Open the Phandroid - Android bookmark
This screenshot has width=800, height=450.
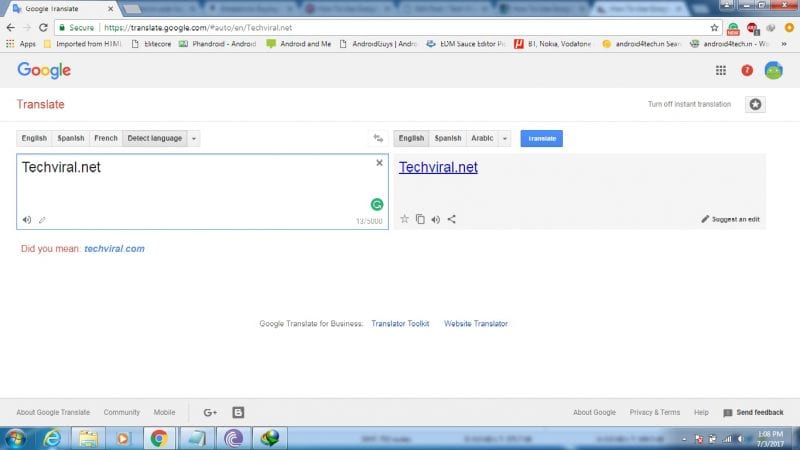point(217,44)
